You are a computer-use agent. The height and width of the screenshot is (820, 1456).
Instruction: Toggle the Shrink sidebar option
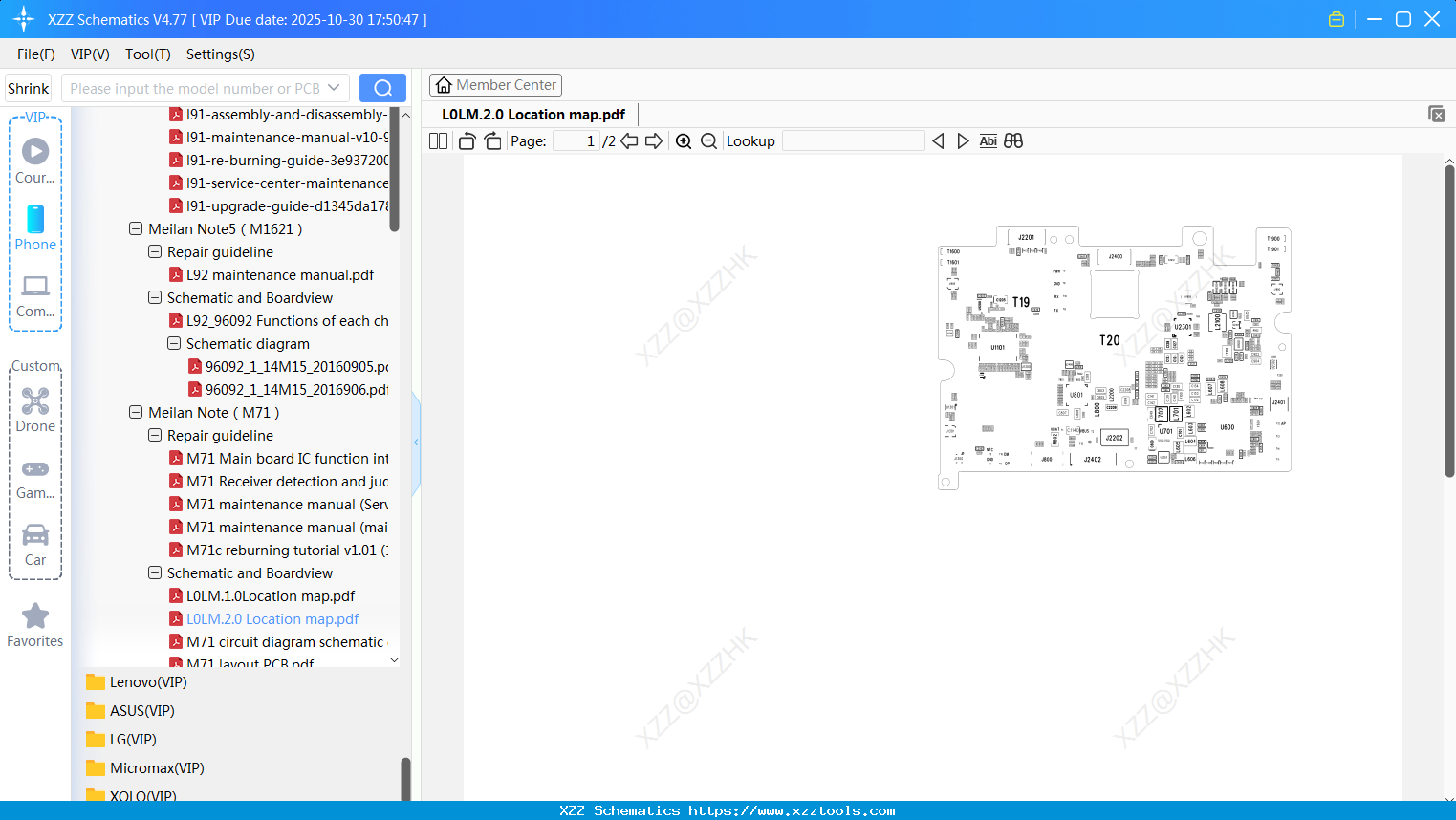28,88
